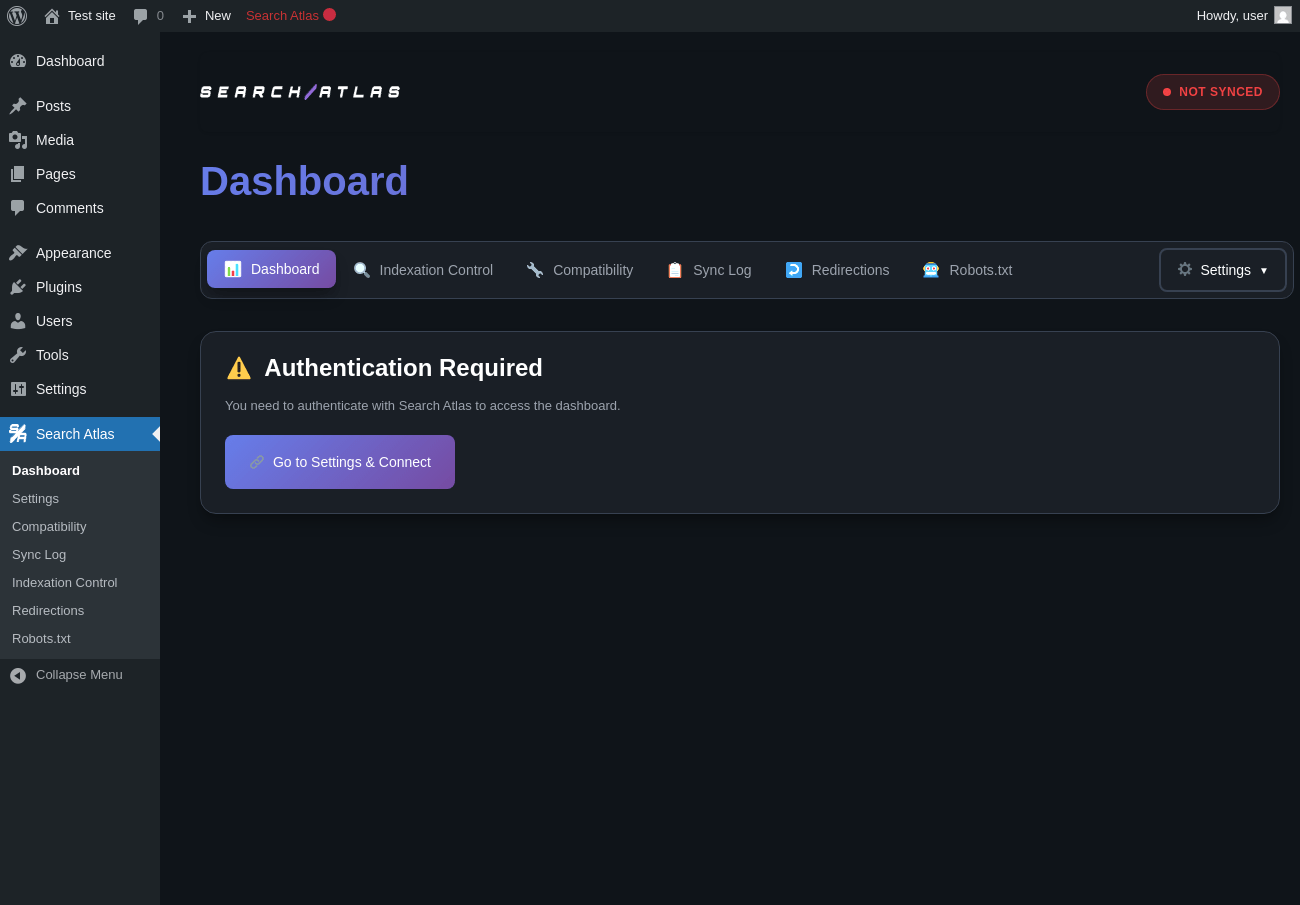
Task: Click the Search Atlas logo
Action: [300, 92]
